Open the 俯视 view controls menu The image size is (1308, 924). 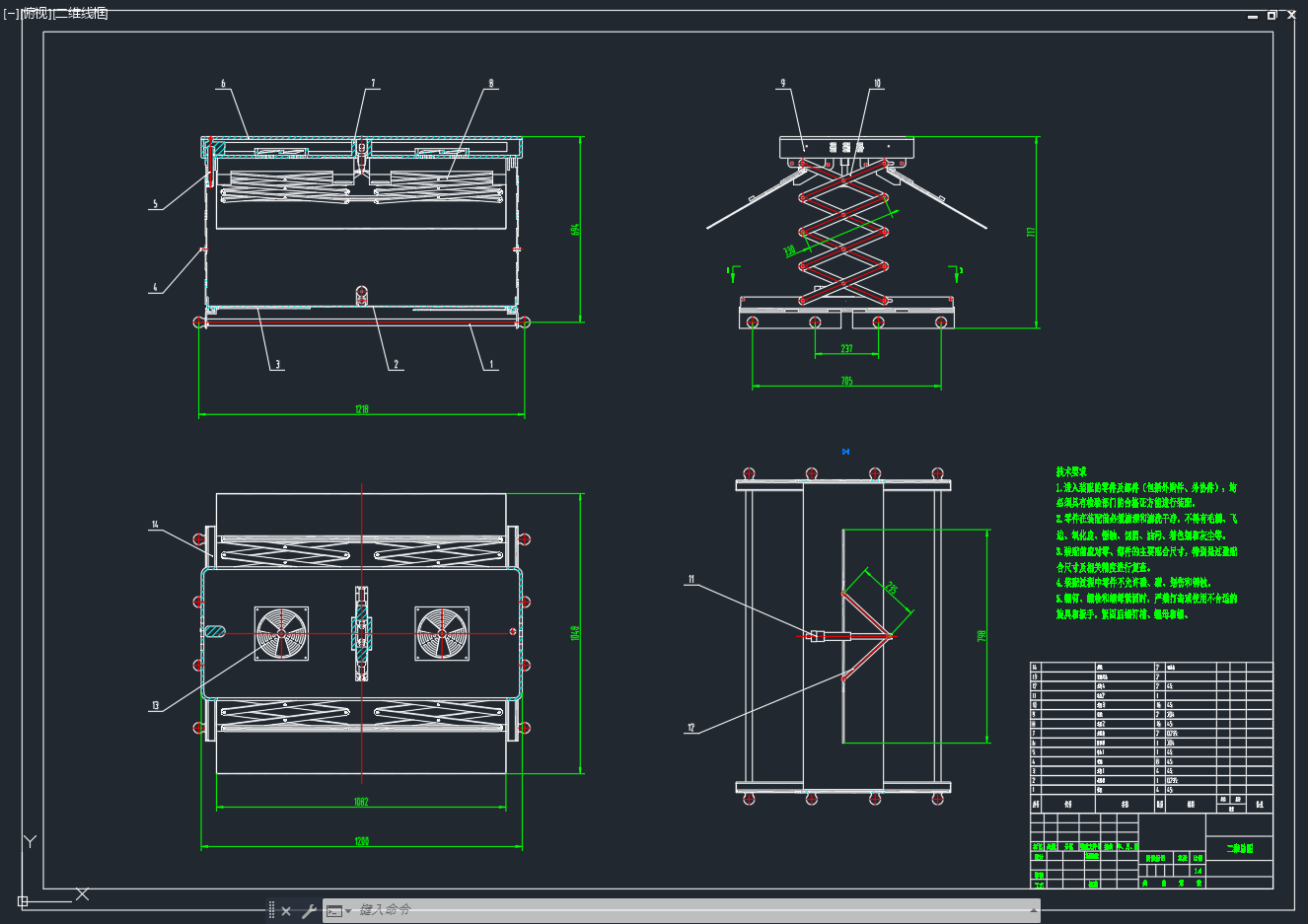(x=36, y=14)
